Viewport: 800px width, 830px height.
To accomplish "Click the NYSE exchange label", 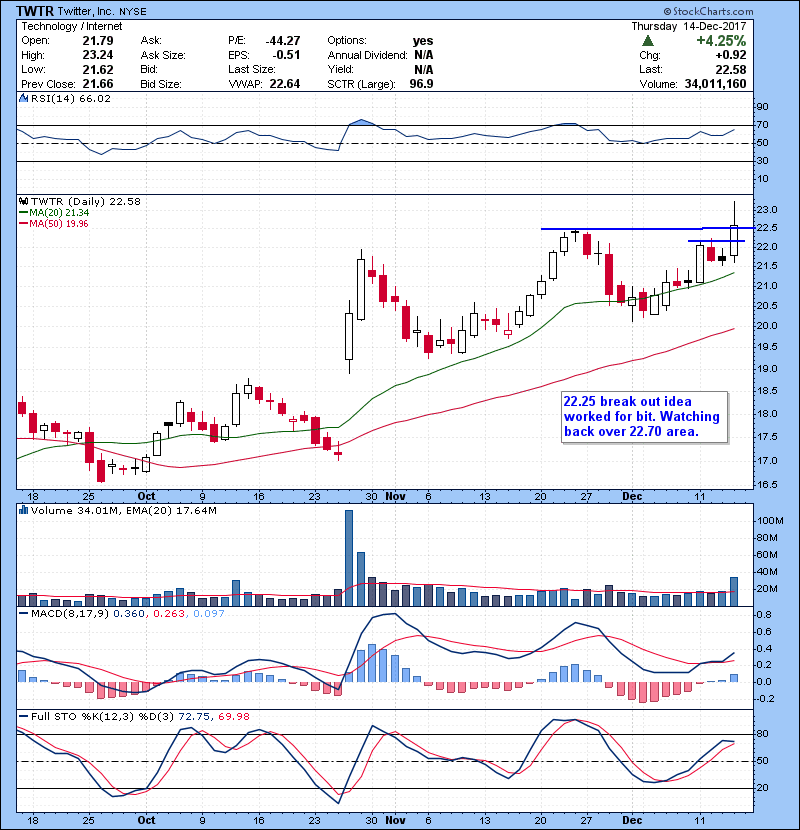I will point(131,12).
